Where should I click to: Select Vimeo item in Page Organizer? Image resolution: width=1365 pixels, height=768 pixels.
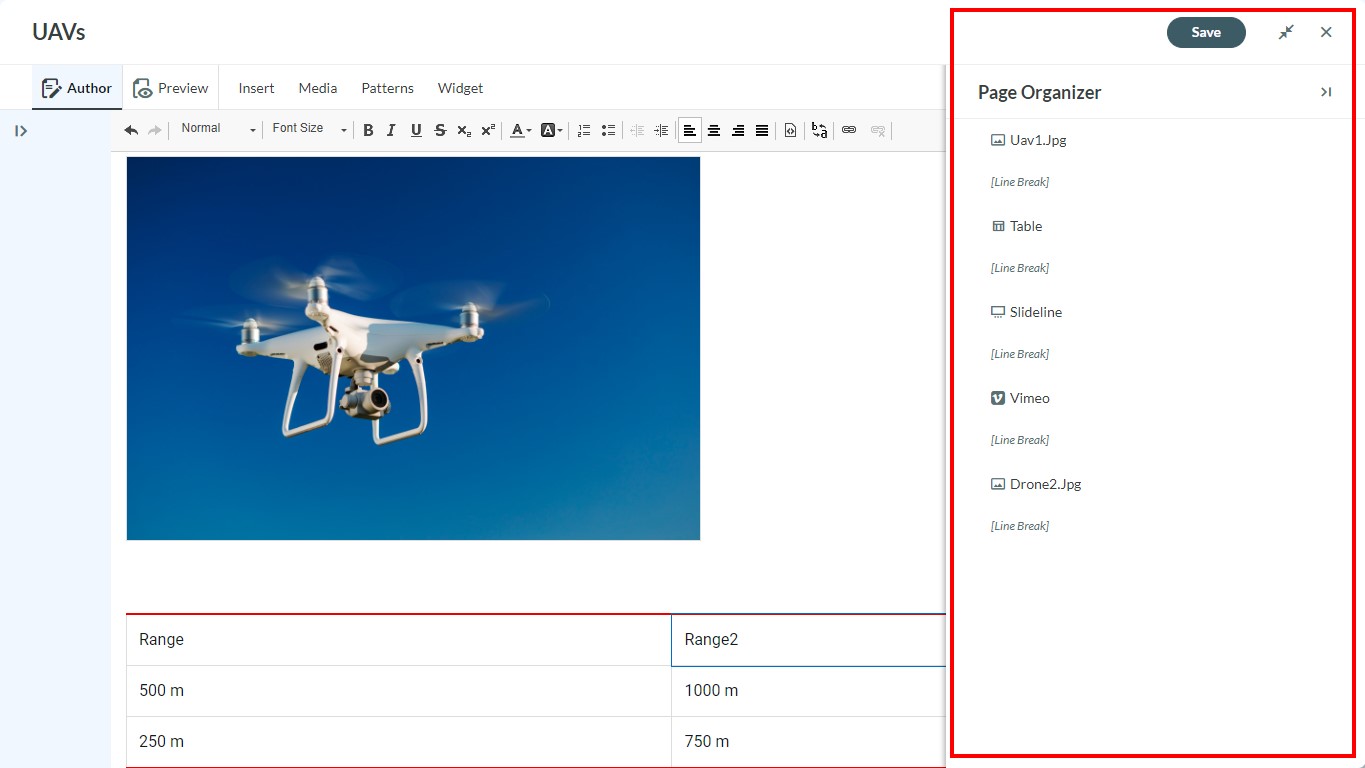(1020, 398)
